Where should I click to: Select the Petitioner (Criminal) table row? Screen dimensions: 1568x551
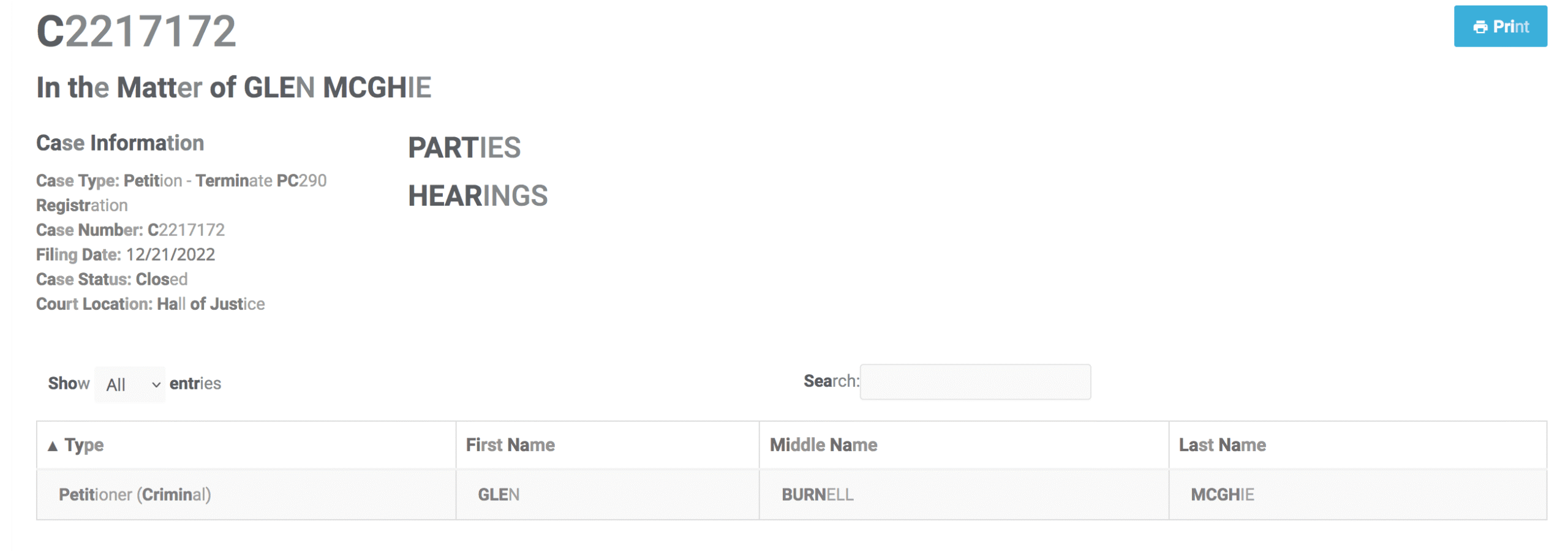(791, 495)
